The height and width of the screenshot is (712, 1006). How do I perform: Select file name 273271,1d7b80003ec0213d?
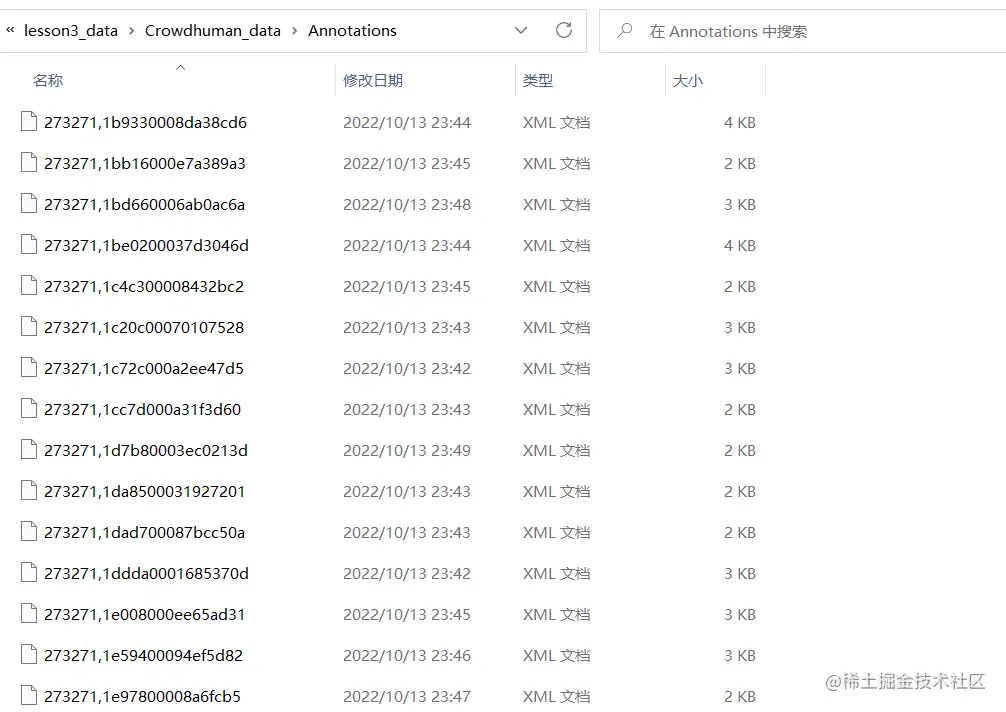(146, 451)
